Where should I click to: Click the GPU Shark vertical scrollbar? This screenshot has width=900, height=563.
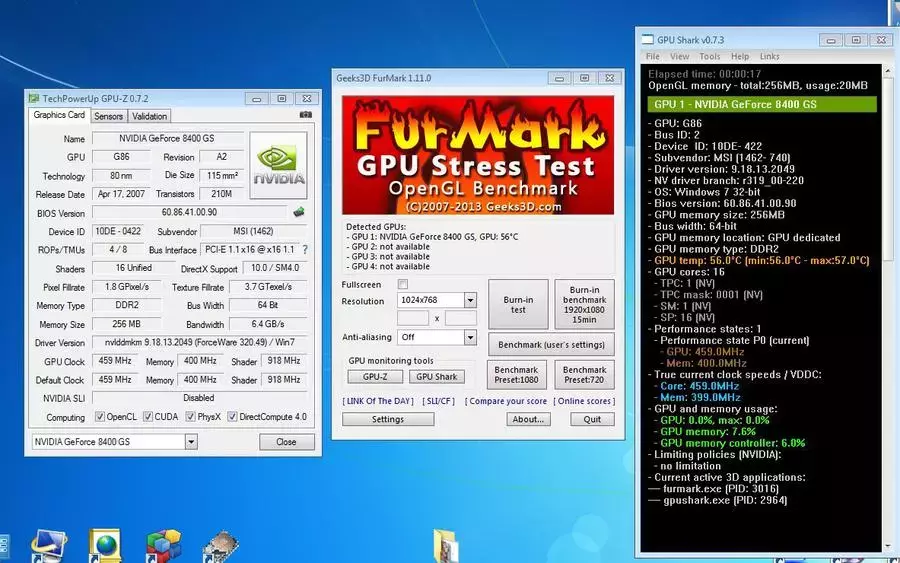point(887,307)
